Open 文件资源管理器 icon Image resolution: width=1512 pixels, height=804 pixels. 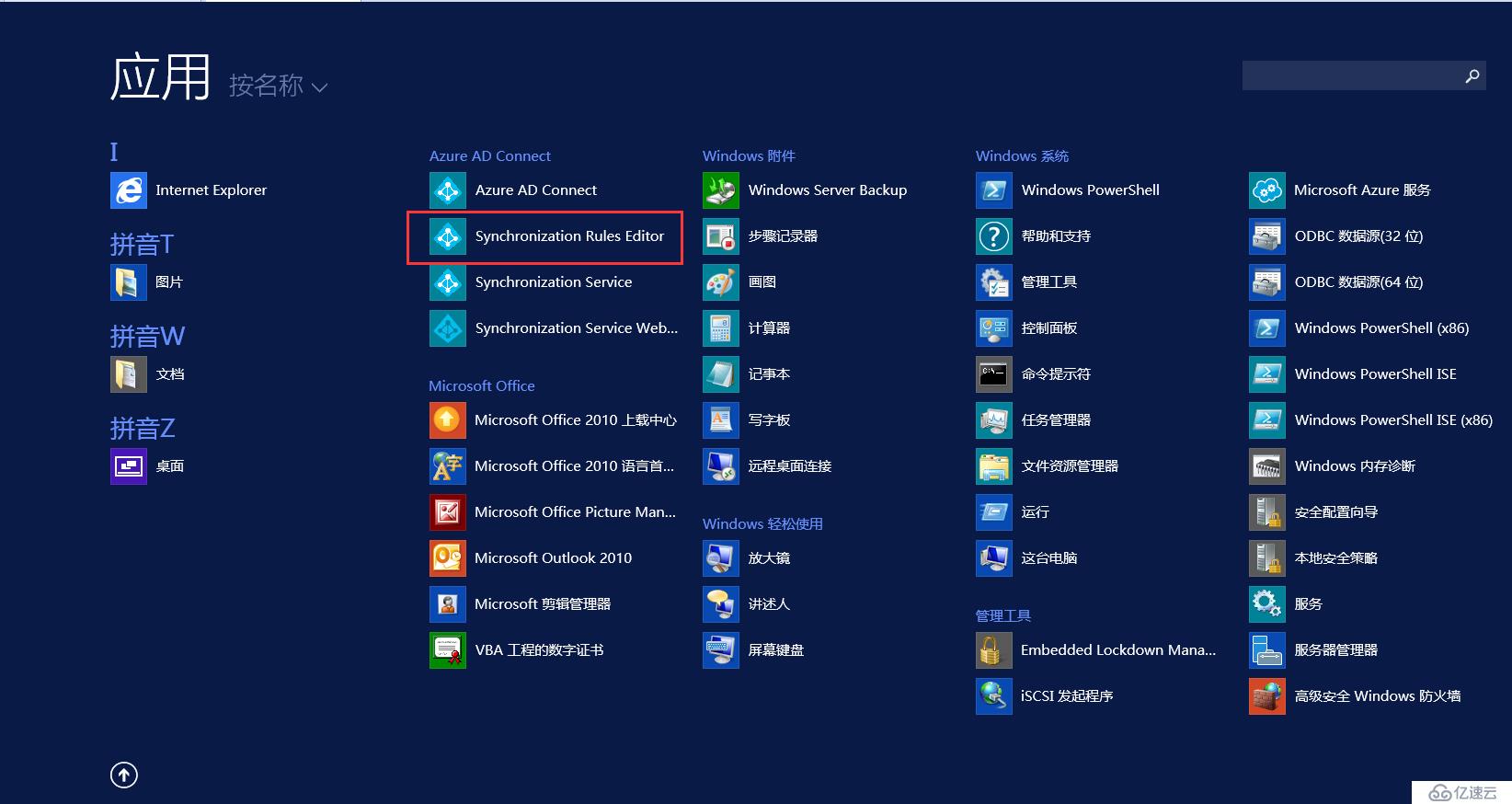point(994,466)
